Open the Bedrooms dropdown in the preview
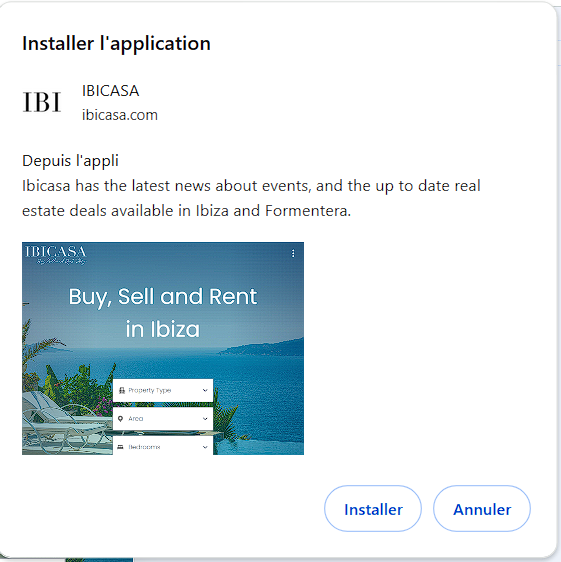561x562 pixels. pos(163,446)
